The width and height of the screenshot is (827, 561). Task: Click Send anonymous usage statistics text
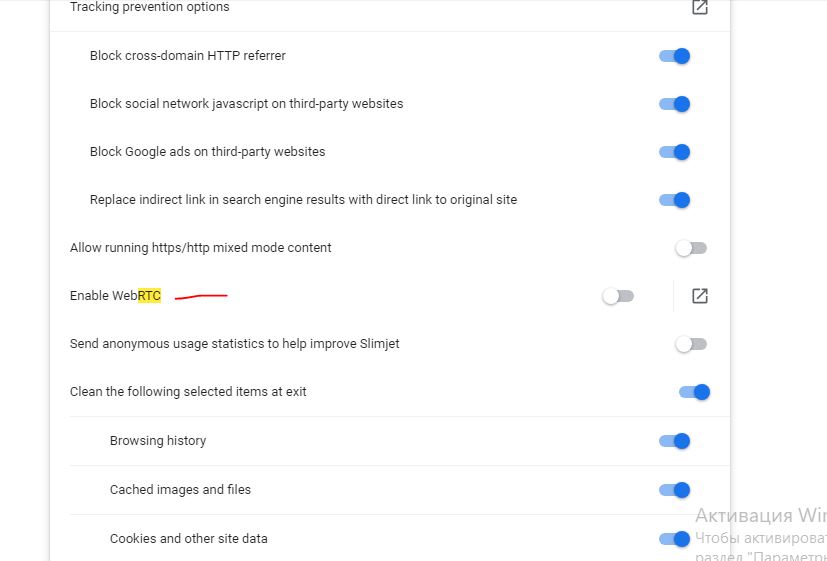[235, 344]
